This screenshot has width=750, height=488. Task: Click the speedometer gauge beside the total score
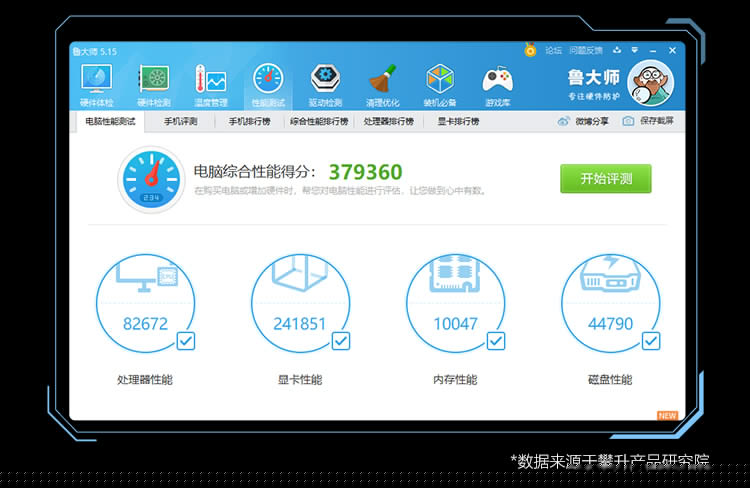tap(151, 179)
